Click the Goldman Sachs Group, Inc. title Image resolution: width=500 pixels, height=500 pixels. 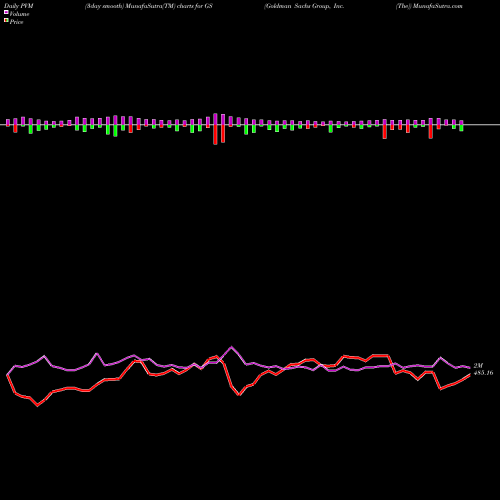click(x=304, y=6)
